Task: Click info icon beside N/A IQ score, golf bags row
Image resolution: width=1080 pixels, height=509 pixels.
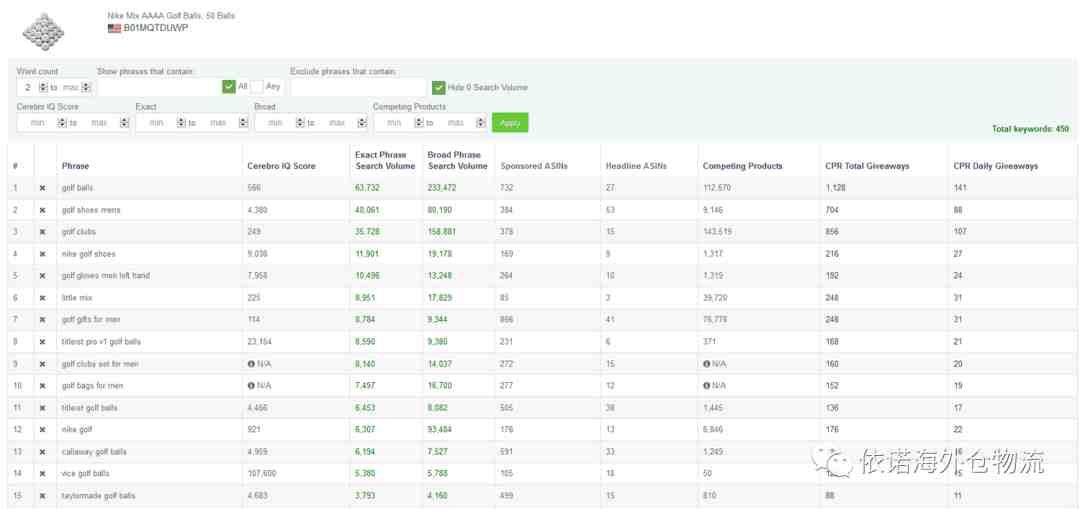Action: (251, 386)
